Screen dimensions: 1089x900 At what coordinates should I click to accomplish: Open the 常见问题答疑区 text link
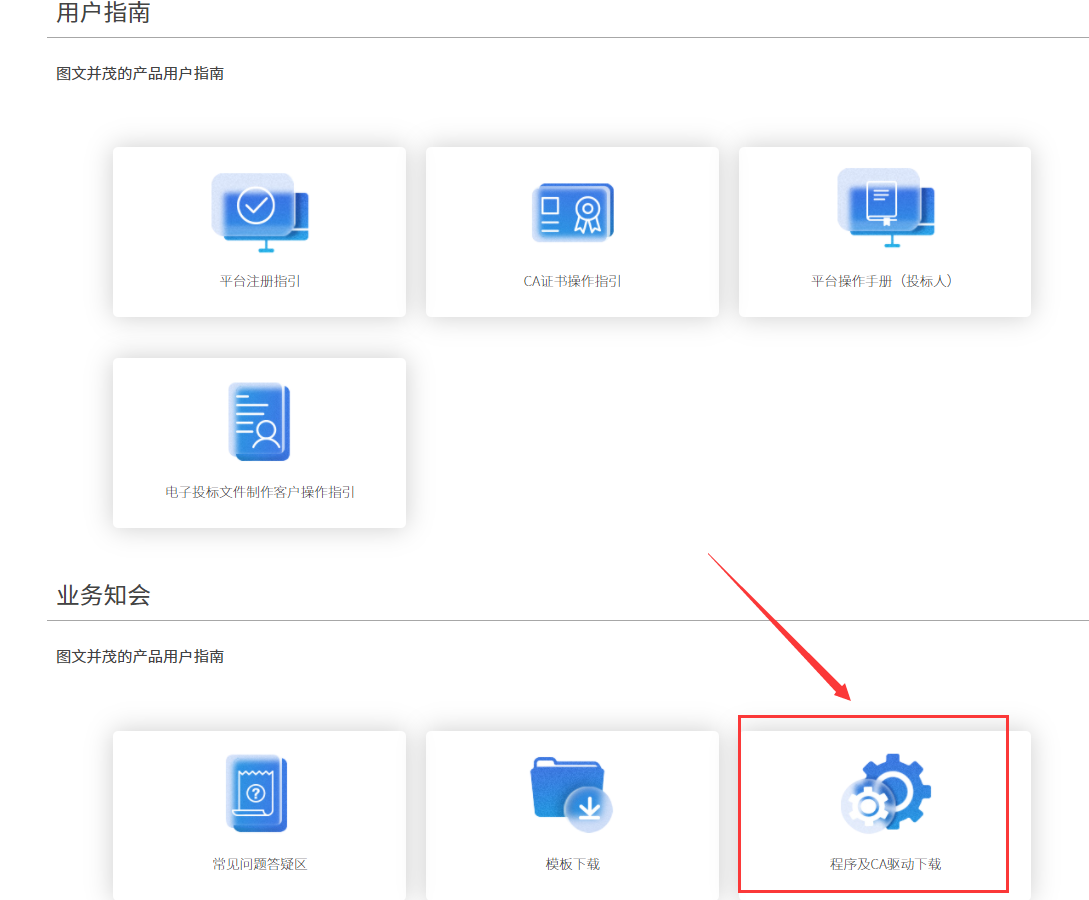tap(260, 864)
